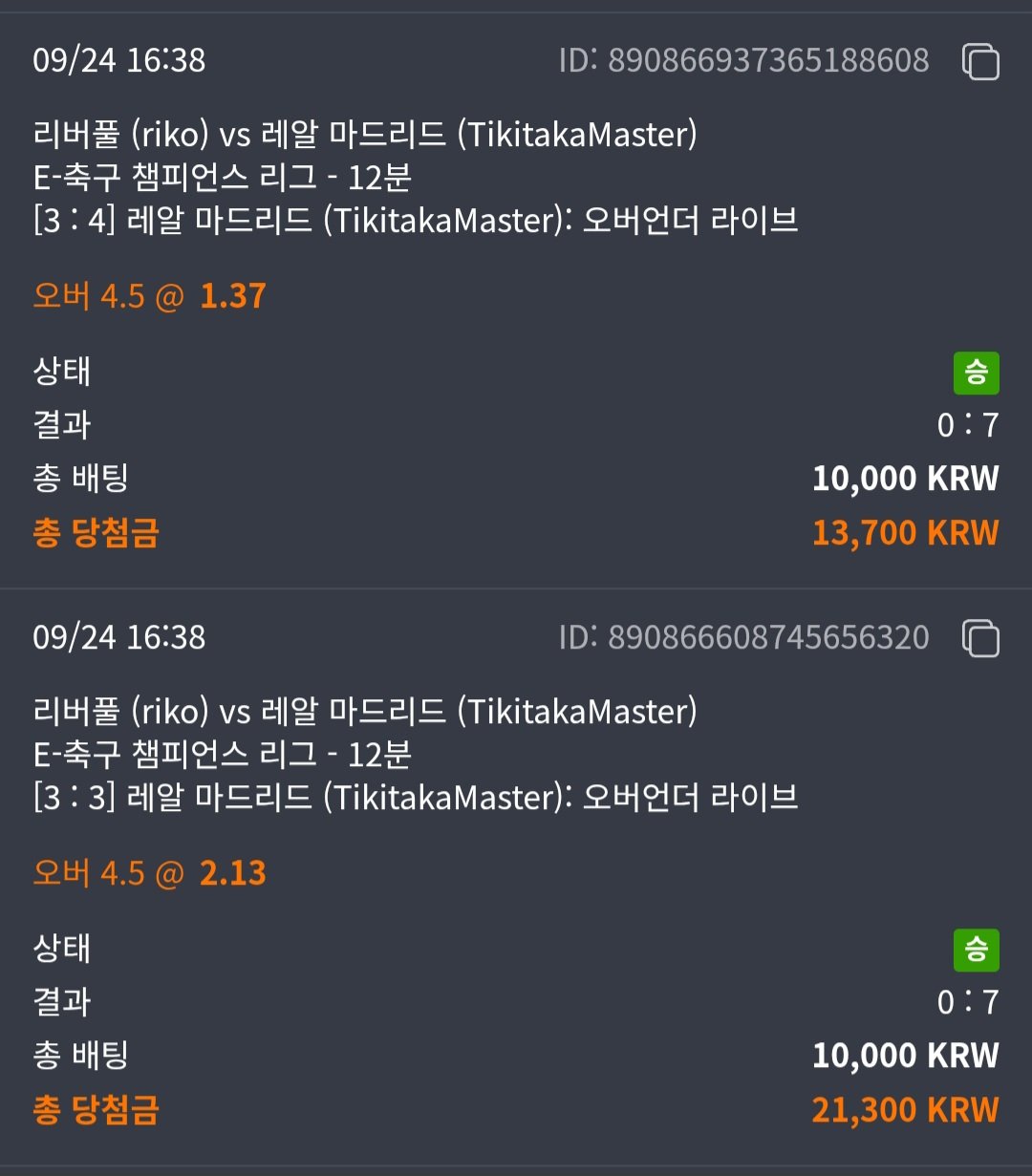Select the ID text 890866608745656320
Viewport: 1032px width, 1176px height.
[743, 637]
